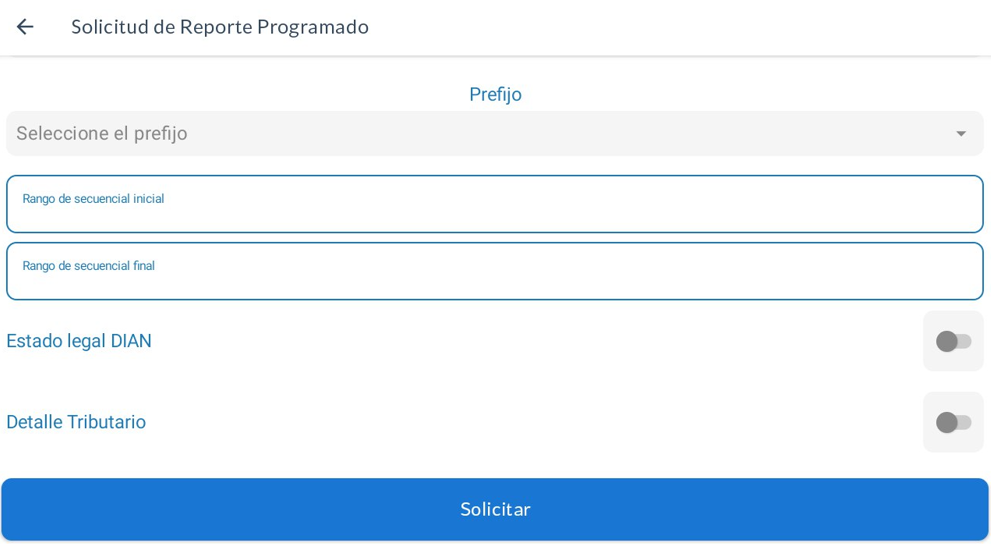This screenshot has width=991, height=544.
Task: Go back using the arrow icon
Action: (x=25, y=27)
